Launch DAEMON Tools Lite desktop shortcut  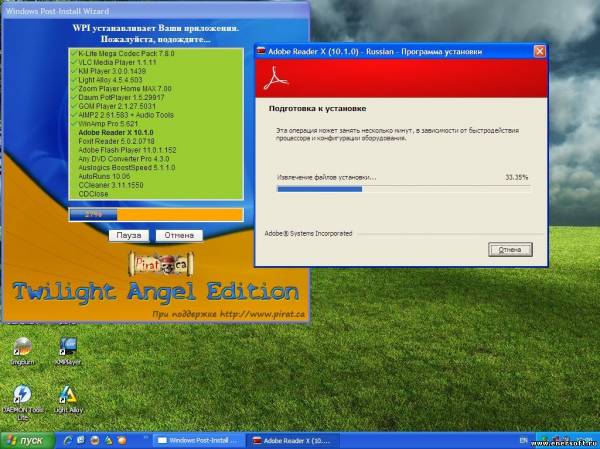point(23,402)
